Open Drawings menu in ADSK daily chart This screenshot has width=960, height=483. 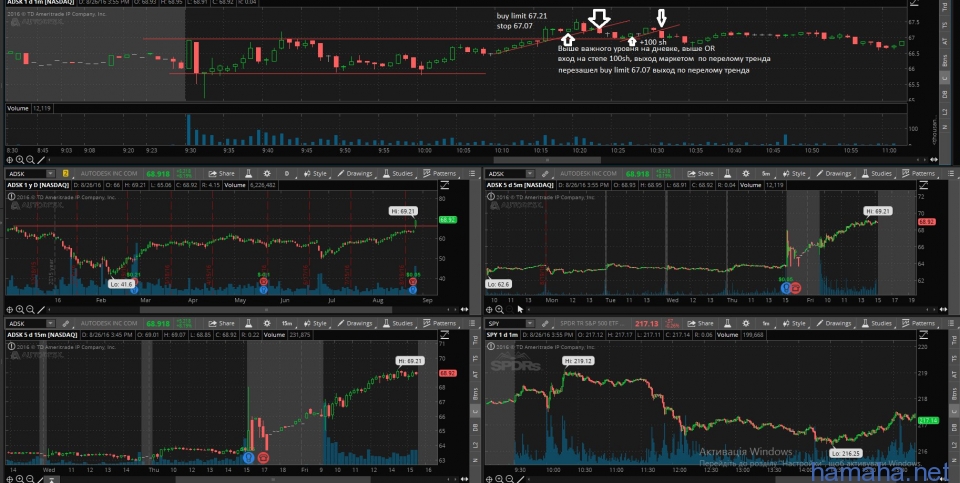coord(354,173)
